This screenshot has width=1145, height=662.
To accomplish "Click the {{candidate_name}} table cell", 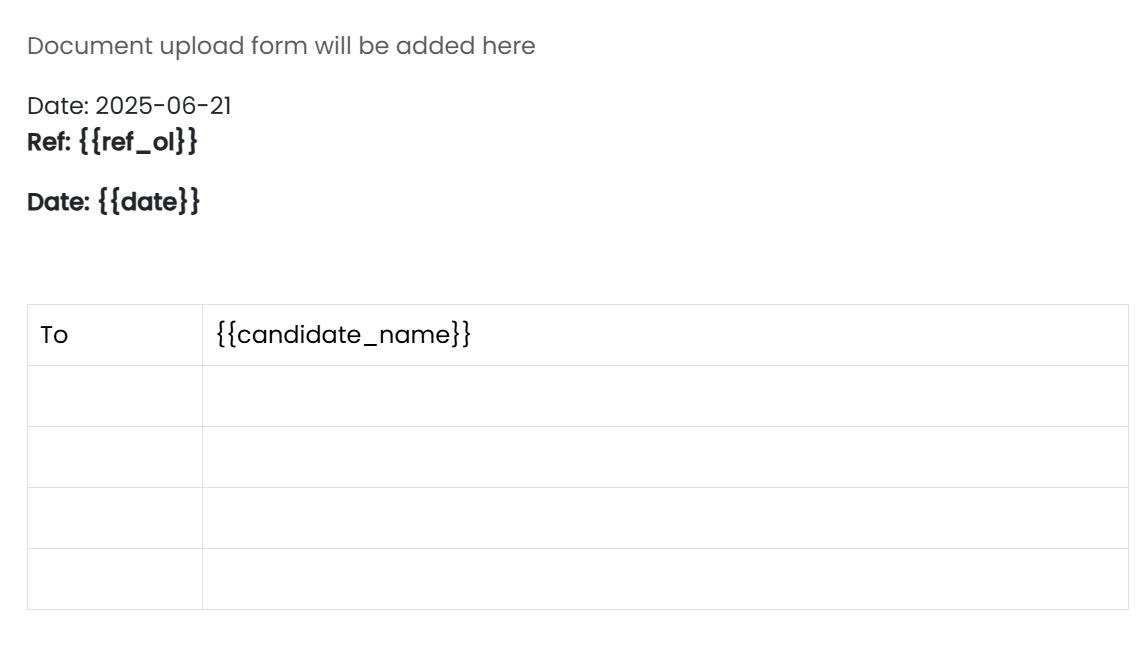I will pos(665,335).
